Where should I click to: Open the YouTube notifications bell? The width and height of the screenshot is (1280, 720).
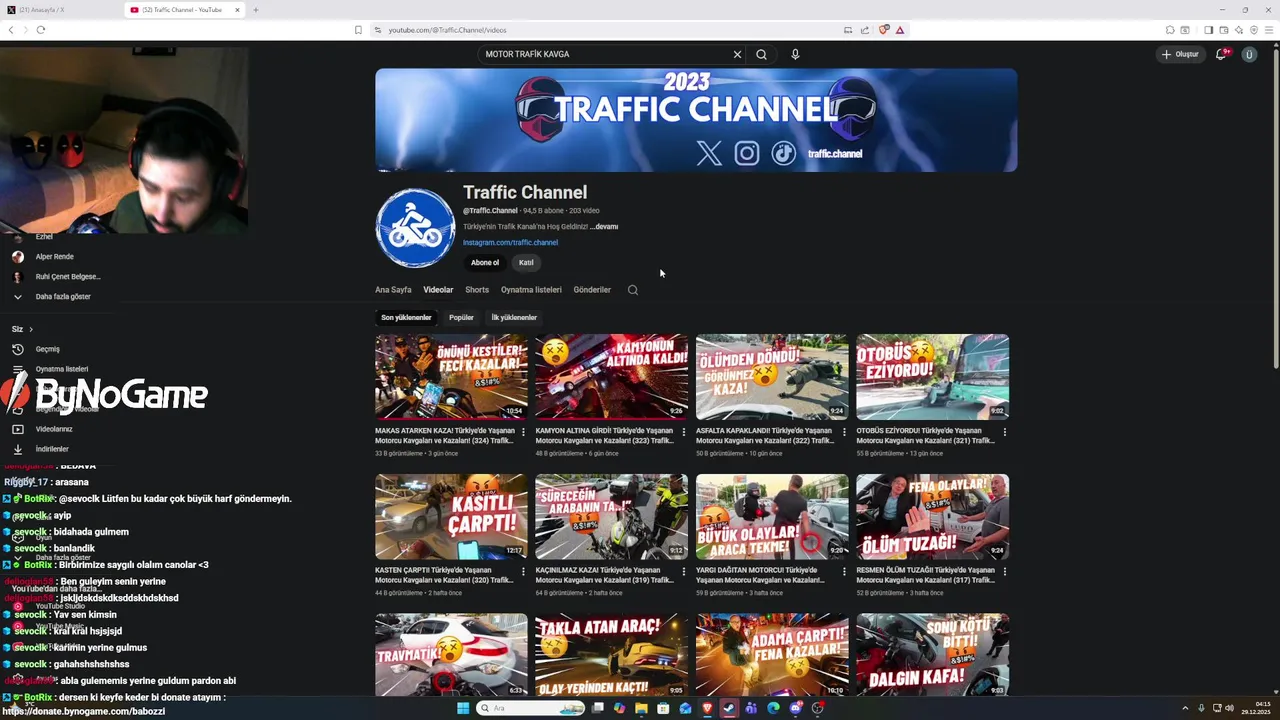[1221, 54]
